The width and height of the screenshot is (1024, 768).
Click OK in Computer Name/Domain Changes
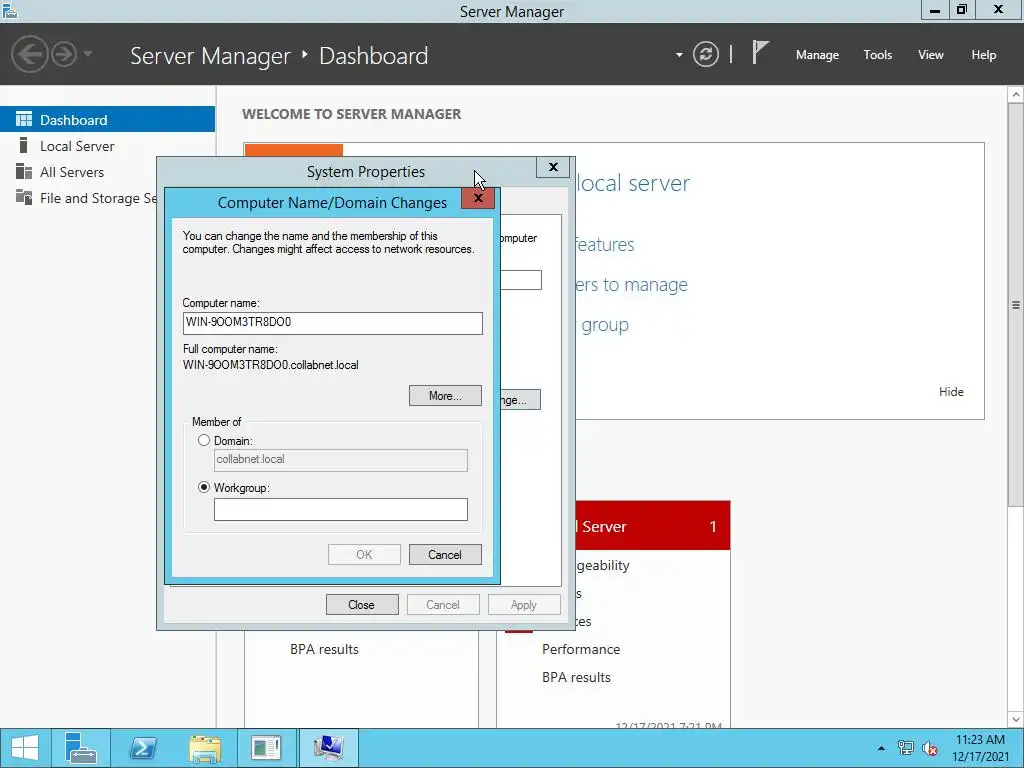tap(364, 554)
